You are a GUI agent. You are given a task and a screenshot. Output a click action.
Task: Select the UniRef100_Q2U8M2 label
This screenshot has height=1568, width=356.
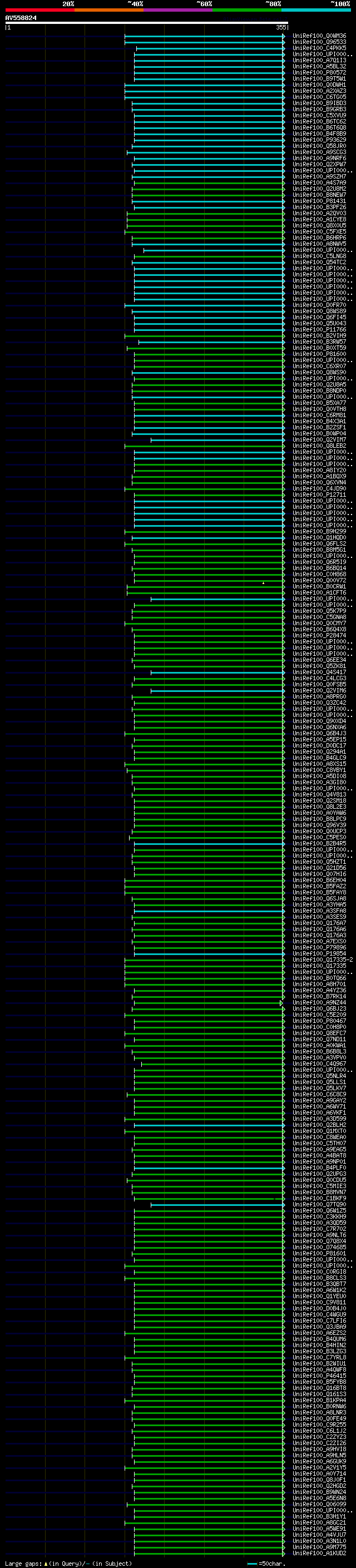click(x=319, y=189)
